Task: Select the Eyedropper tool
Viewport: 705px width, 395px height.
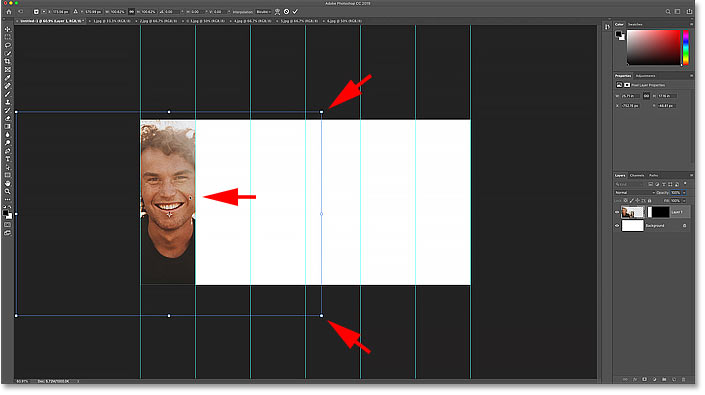Action: pyautogui.click(x=8, y=78)
